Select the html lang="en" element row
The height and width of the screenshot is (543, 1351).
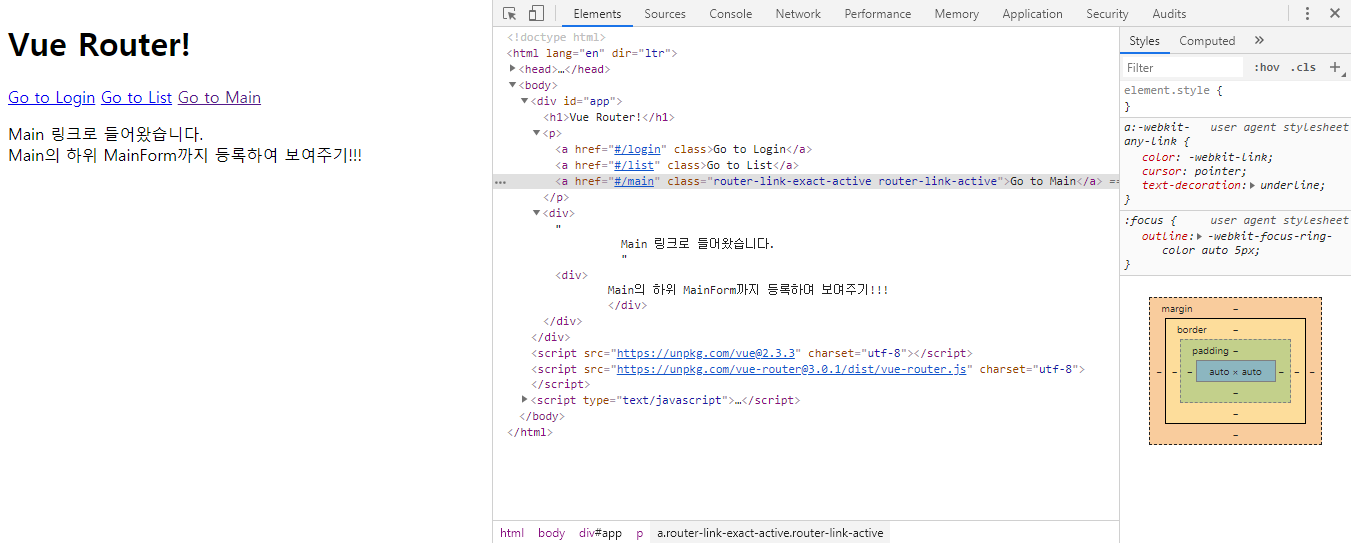[593, 53]
